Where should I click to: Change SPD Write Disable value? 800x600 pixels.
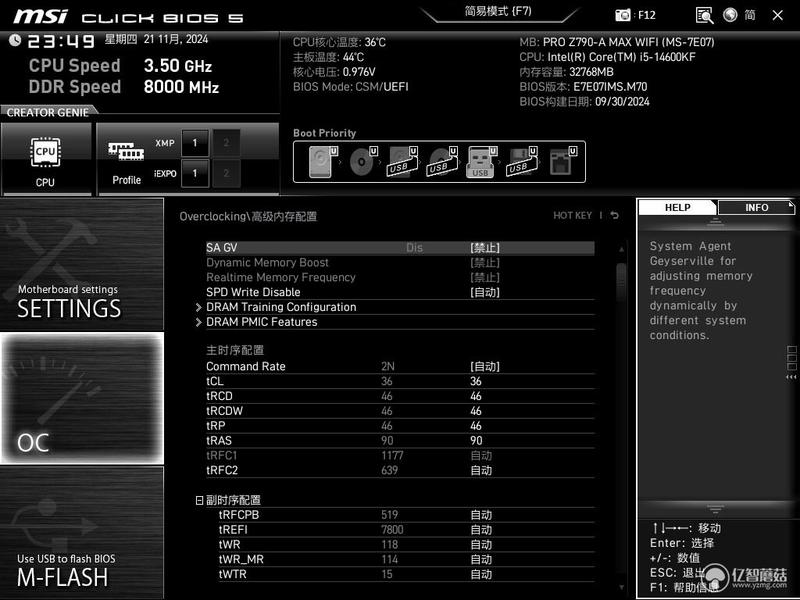(485, 292)
